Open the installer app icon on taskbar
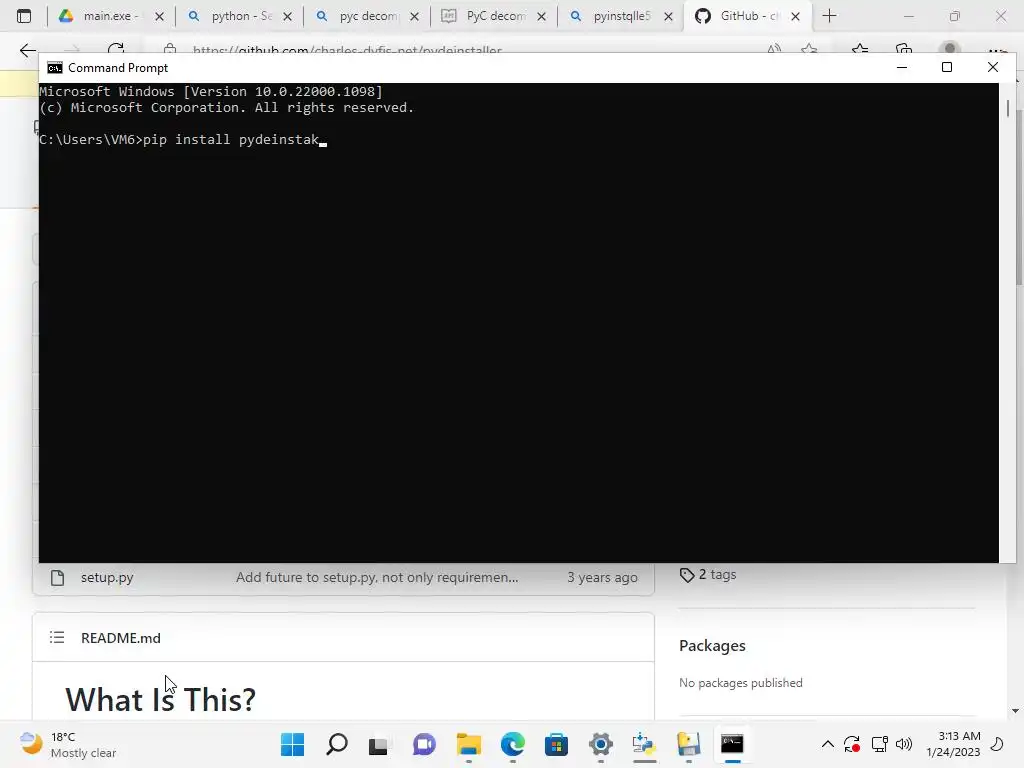This screenshot has height=768, width=1024. 645,744
